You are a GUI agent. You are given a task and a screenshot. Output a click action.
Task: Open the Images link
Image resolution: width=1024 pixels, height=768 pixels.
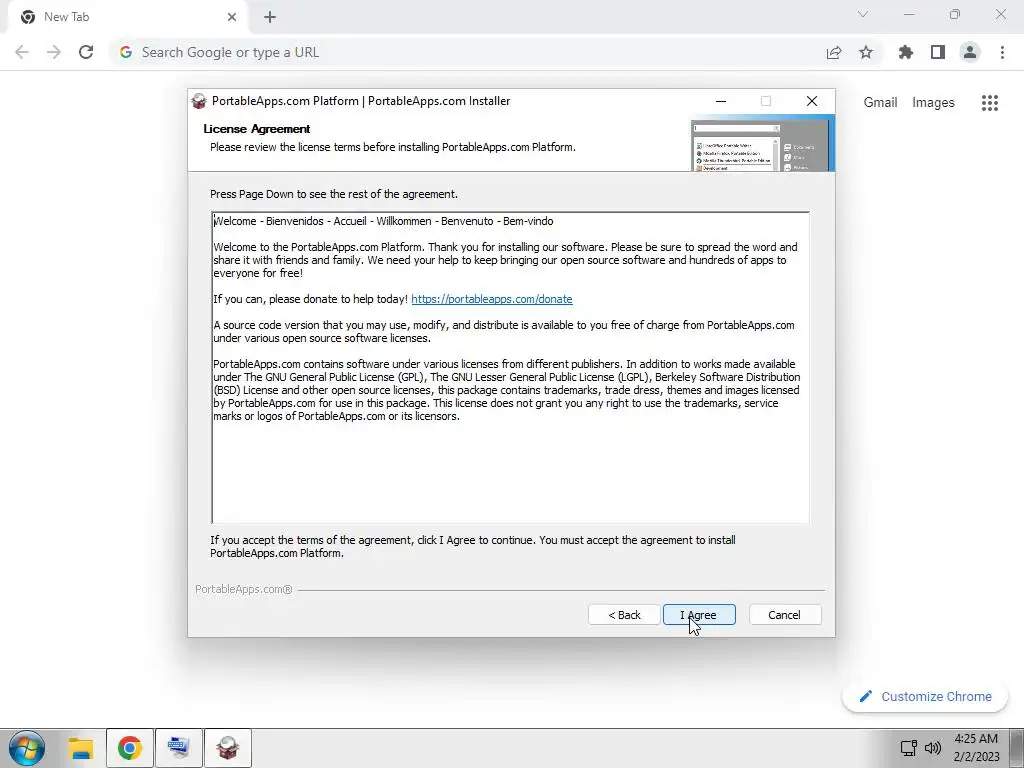(933, 103)
